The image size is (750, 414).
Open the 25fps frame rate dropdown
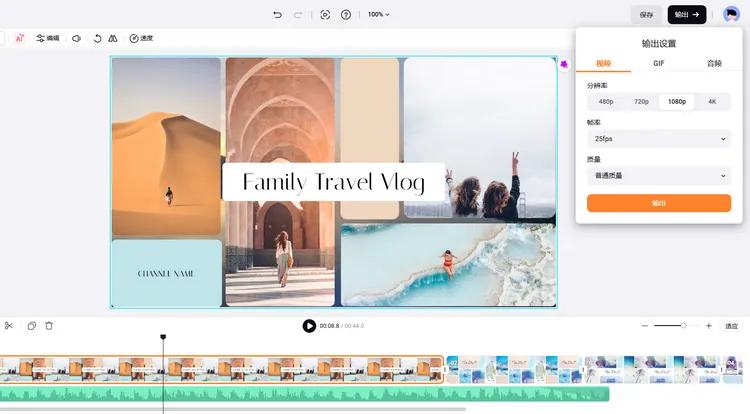coord(658,139)
